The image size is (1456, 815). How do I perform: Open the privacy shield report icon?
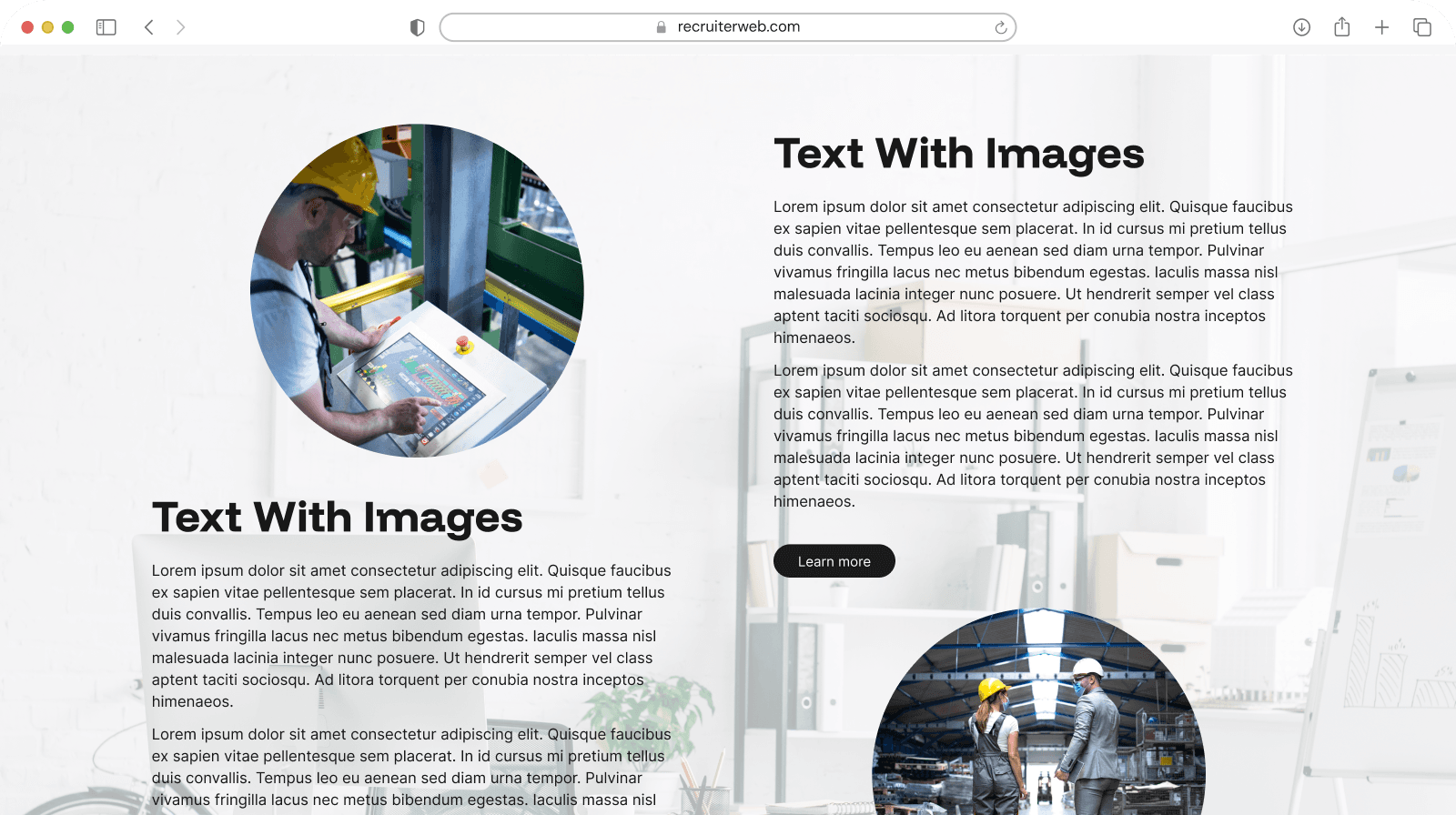418,27
